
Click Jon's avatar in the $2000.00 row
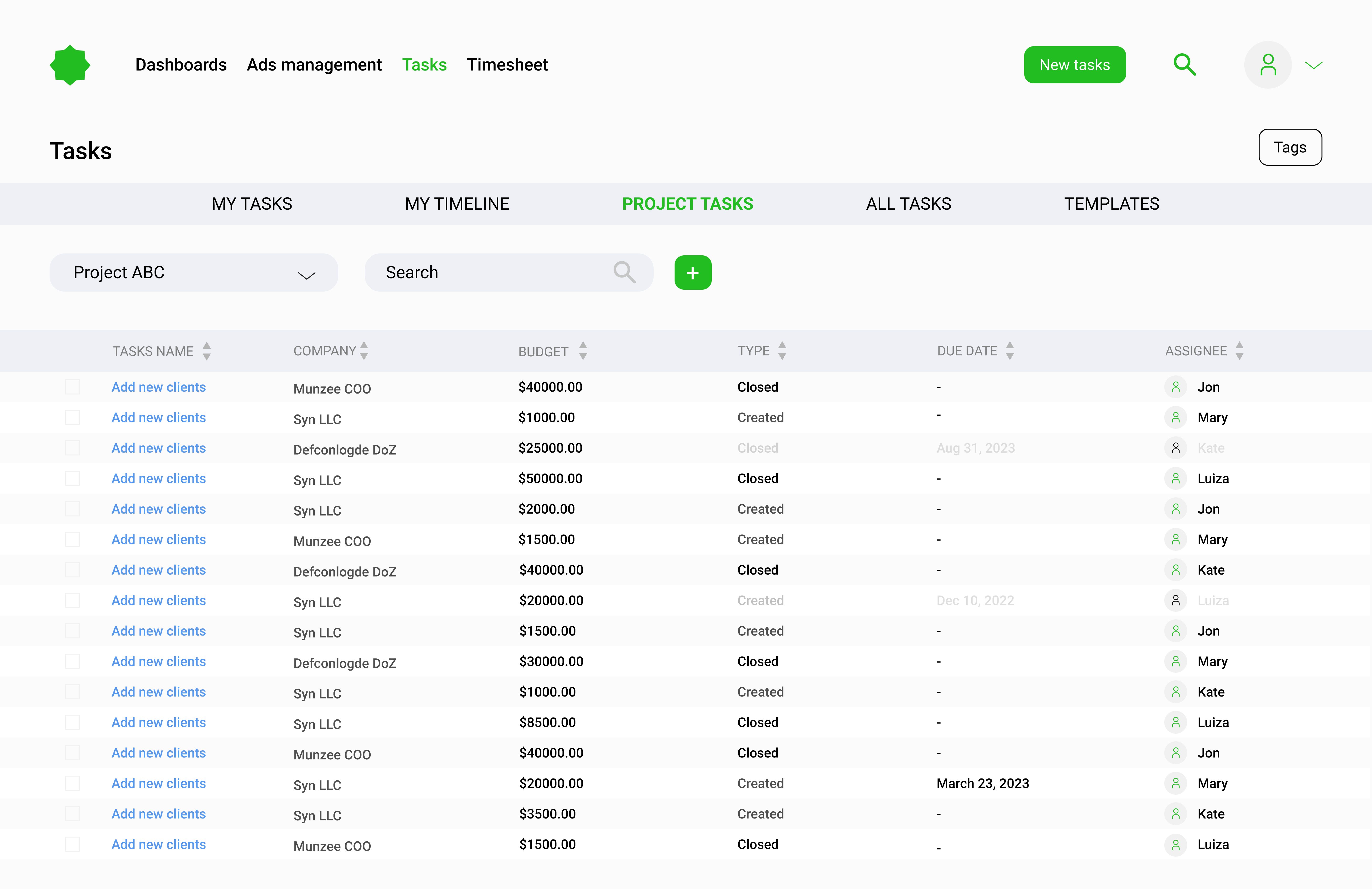click(1175, 509)
